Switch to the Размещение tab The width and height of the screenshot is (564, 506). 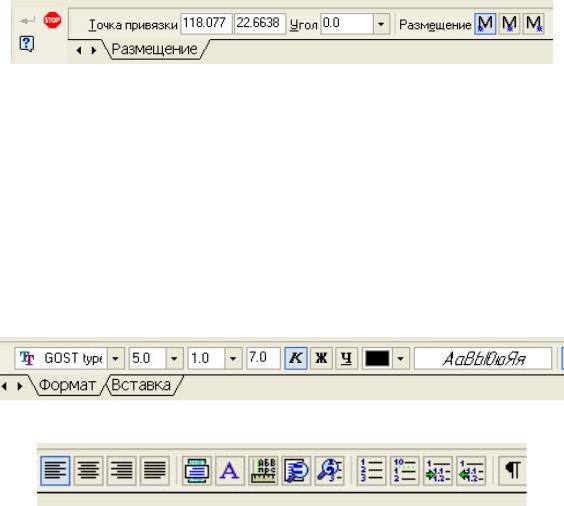point(155,49)
